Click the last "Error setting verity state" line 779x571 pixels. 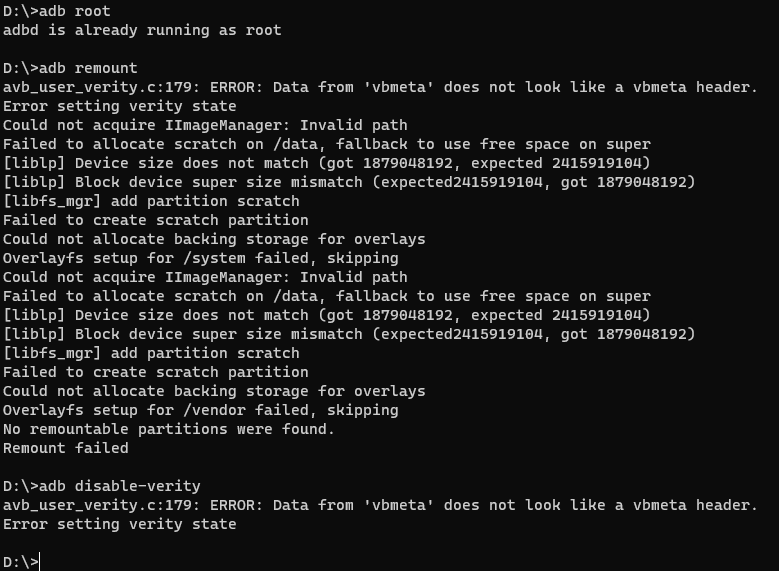(120, 524)
